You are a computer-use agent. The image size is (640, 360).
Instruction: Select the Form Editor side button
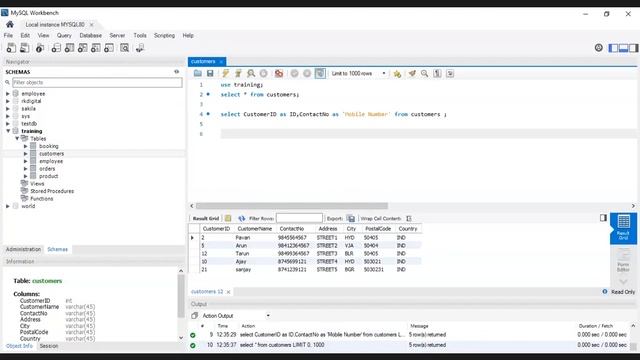(x=623, y=260)
